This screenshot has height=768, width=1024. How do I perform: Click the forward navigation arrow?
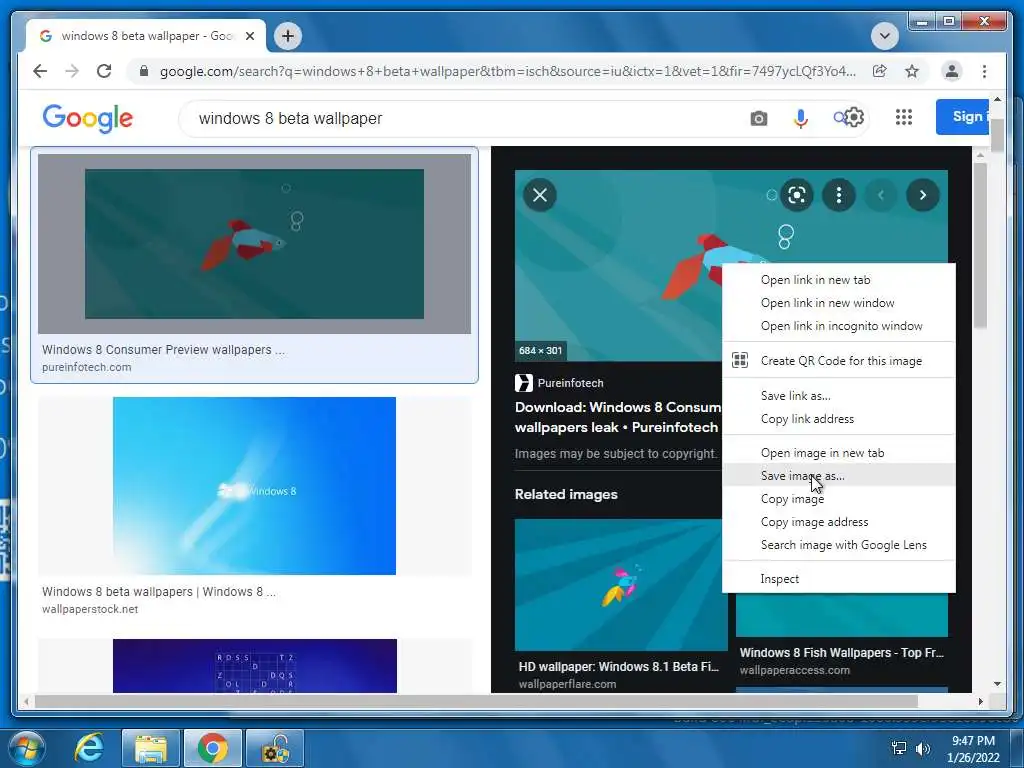tap(72, 71)
